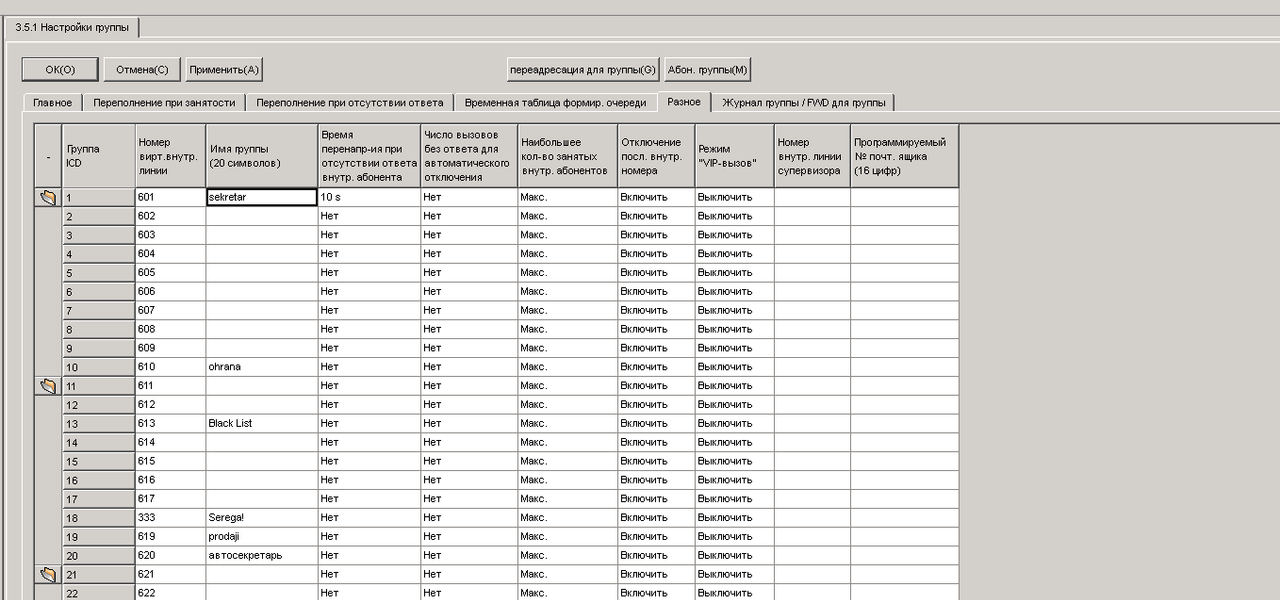Click Число вызовов без ответа header

click(x=469, y=156)
